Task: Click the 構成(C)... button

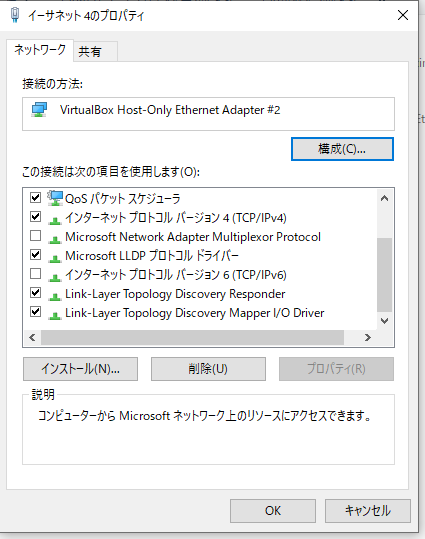Action: (x=342, y=149)
